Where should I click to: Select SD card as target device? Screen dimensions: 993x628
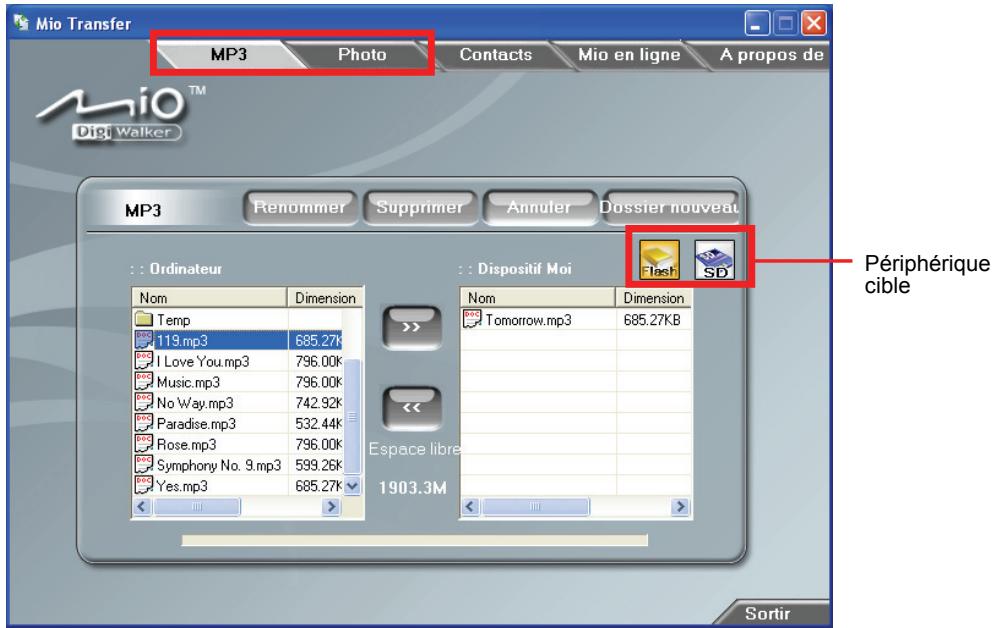click(x=714, y=260)
